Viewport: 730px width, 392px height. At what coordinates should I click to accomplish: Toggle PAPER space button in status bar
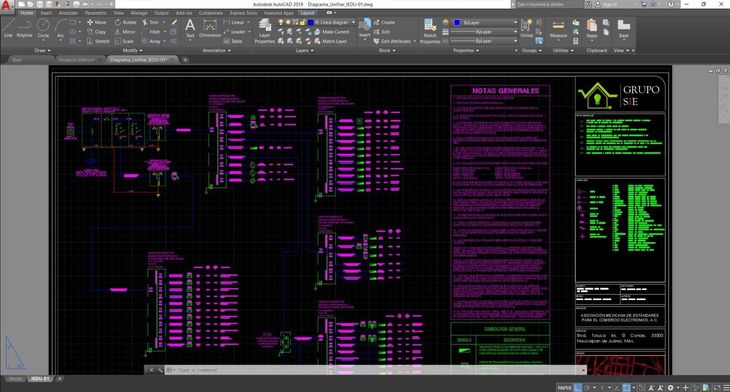click(x=564, y=387)
